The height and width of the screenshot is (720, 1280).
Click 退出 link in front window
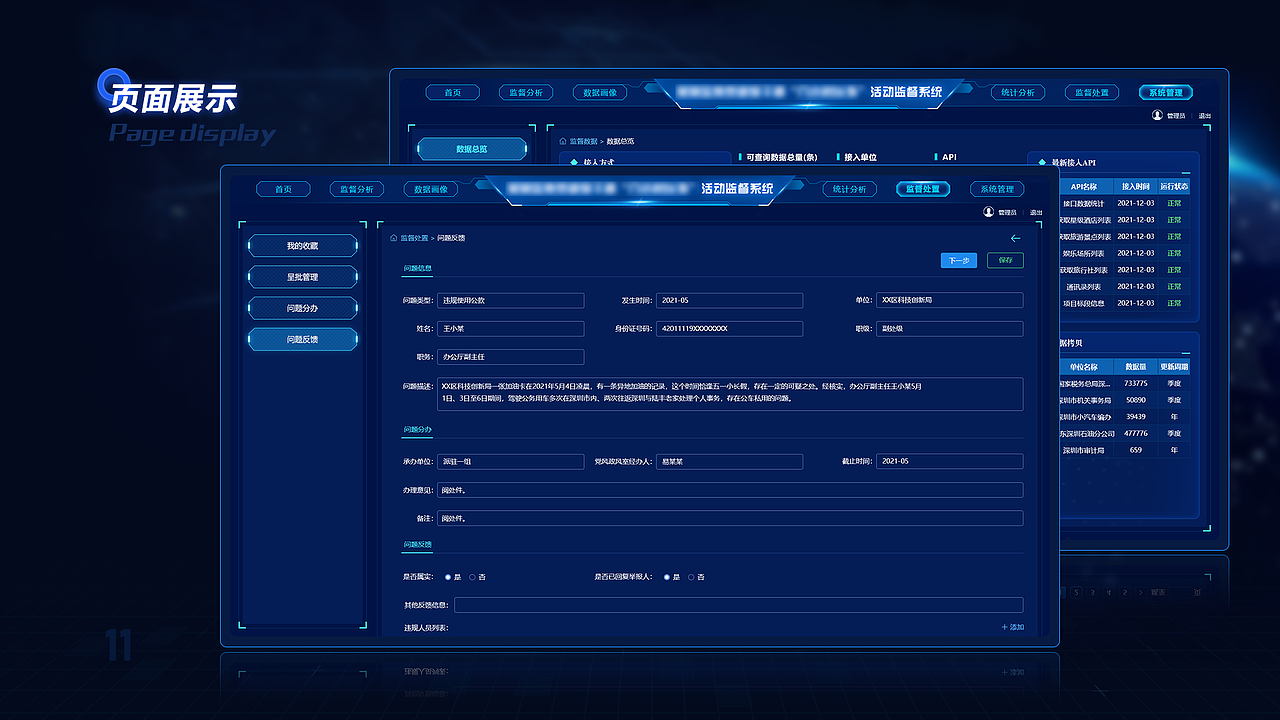click(x=1036, y=212)
